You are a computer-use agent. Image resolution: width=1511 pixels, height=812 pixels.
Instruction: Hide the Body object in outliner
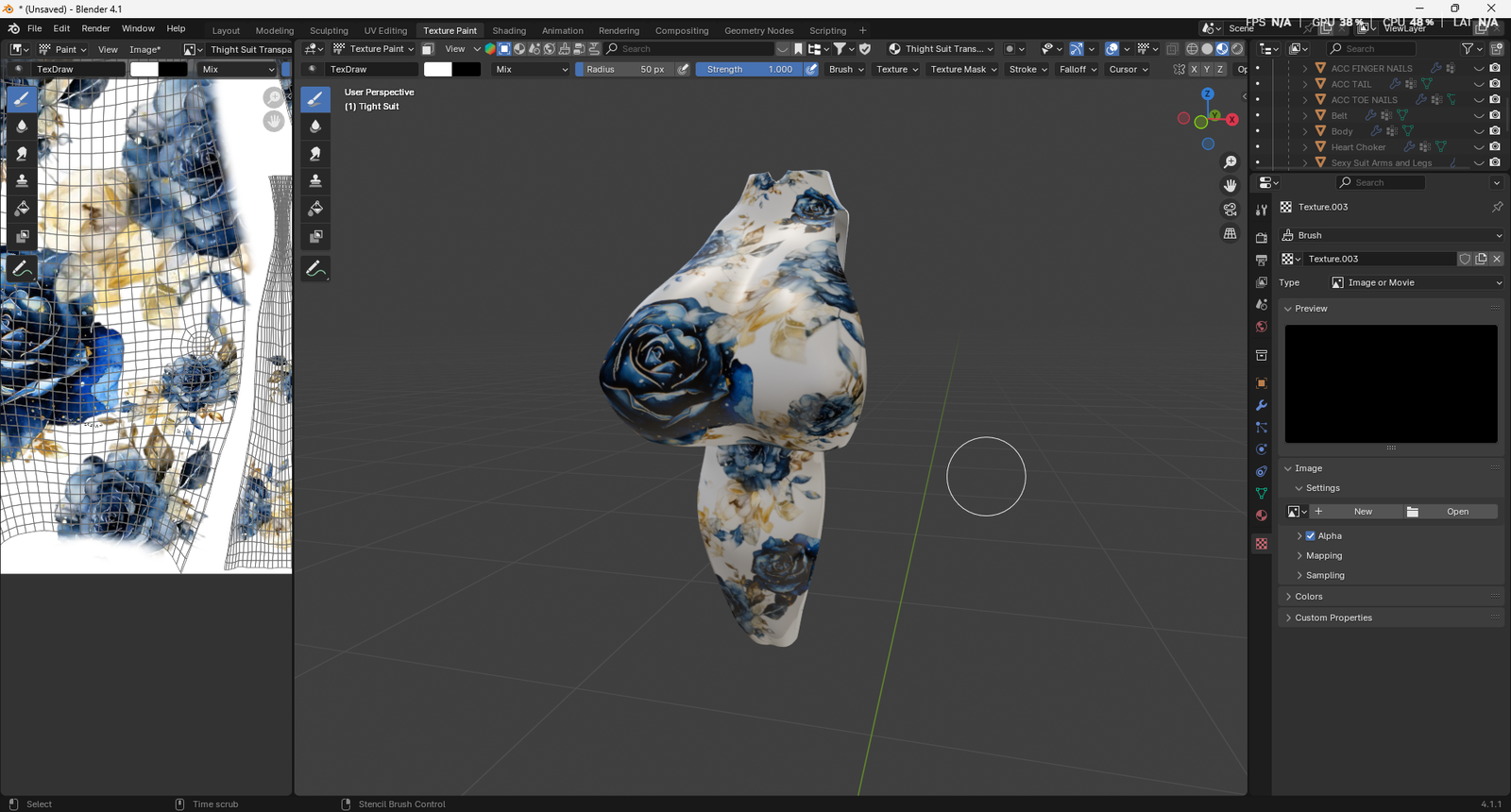pyautogui.click(x=1479, y=131)
